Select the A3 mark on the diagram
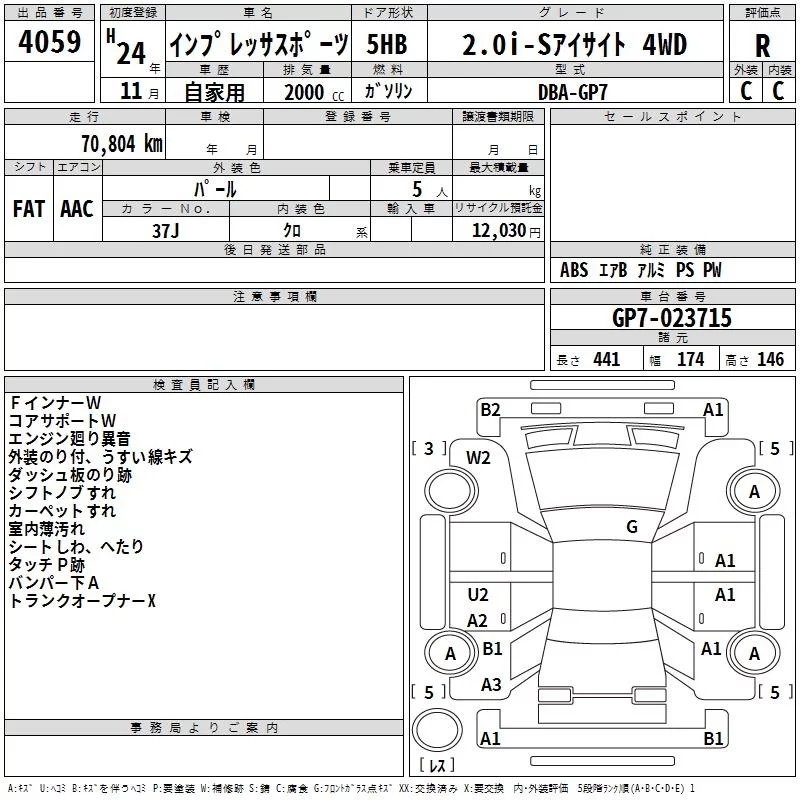The image size is (800, 800). tap(491, 684)
